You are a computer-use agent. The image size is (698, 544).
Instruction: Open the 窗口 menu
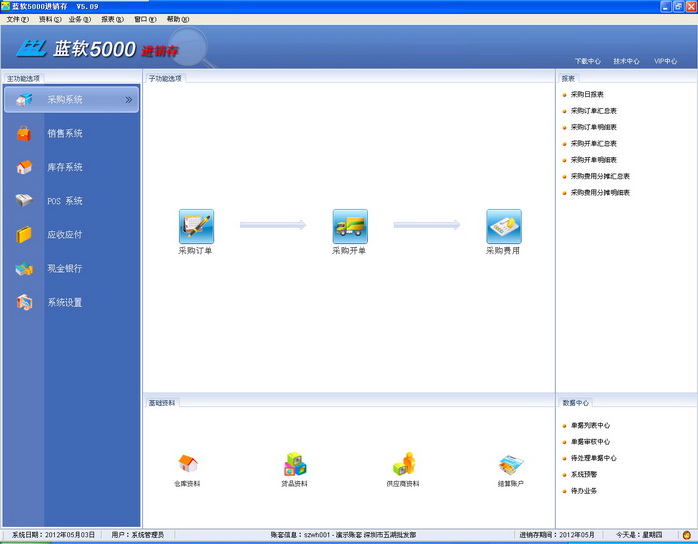click(145, 19)
